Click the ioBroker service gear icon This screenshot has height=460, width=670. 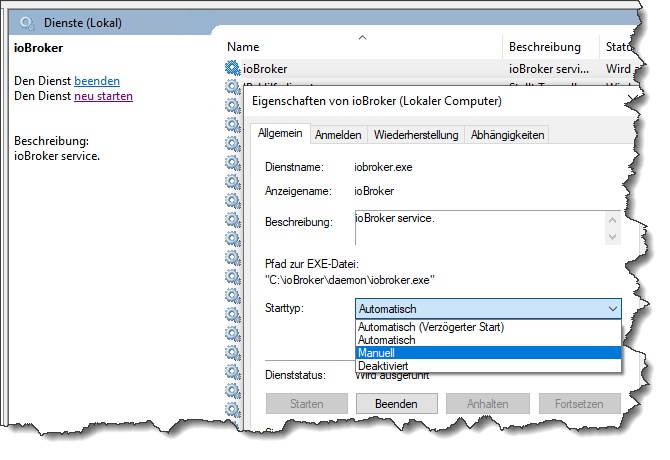(x=232, y=68)
